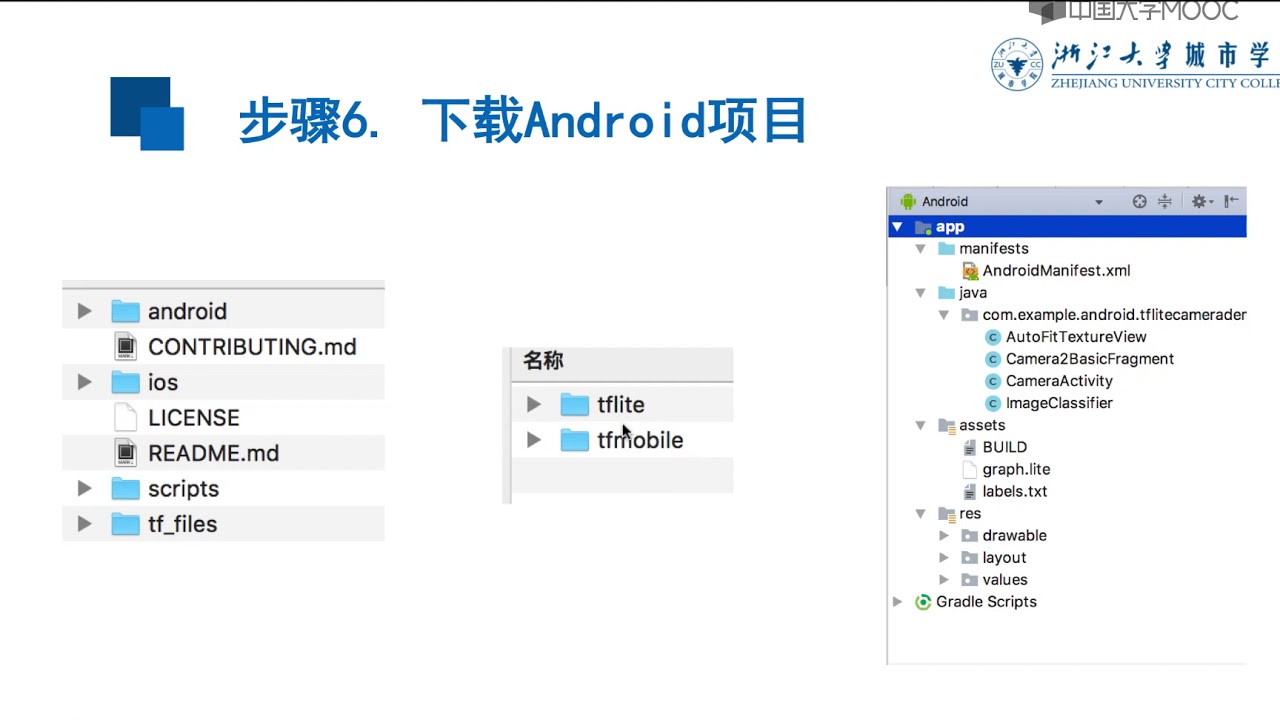Click the CameraActivity class icon
This screenshot has width=1280, height=720.
click(993, 381)
